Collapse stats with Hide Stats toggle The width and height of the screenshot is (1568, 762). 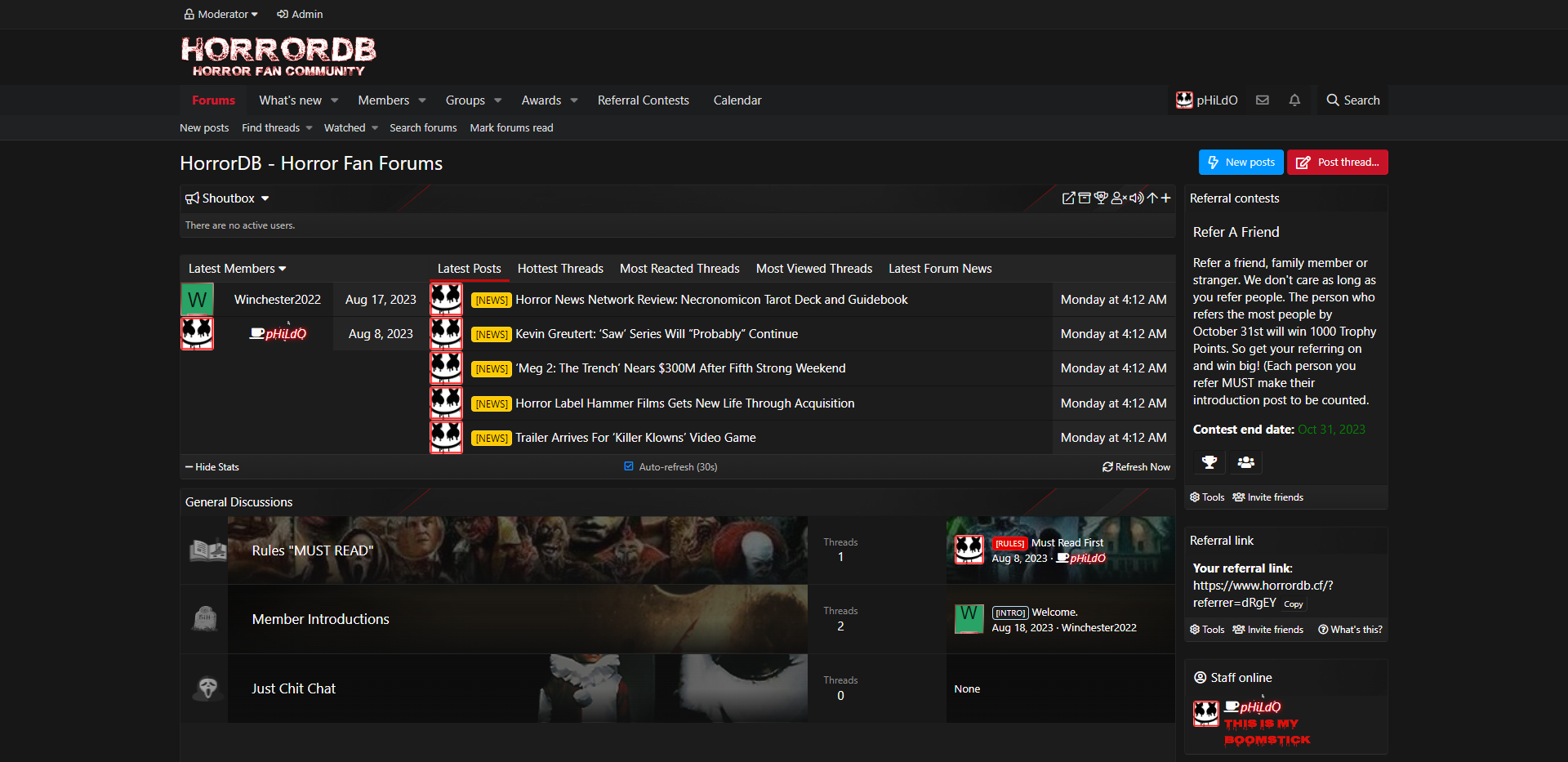212,467
